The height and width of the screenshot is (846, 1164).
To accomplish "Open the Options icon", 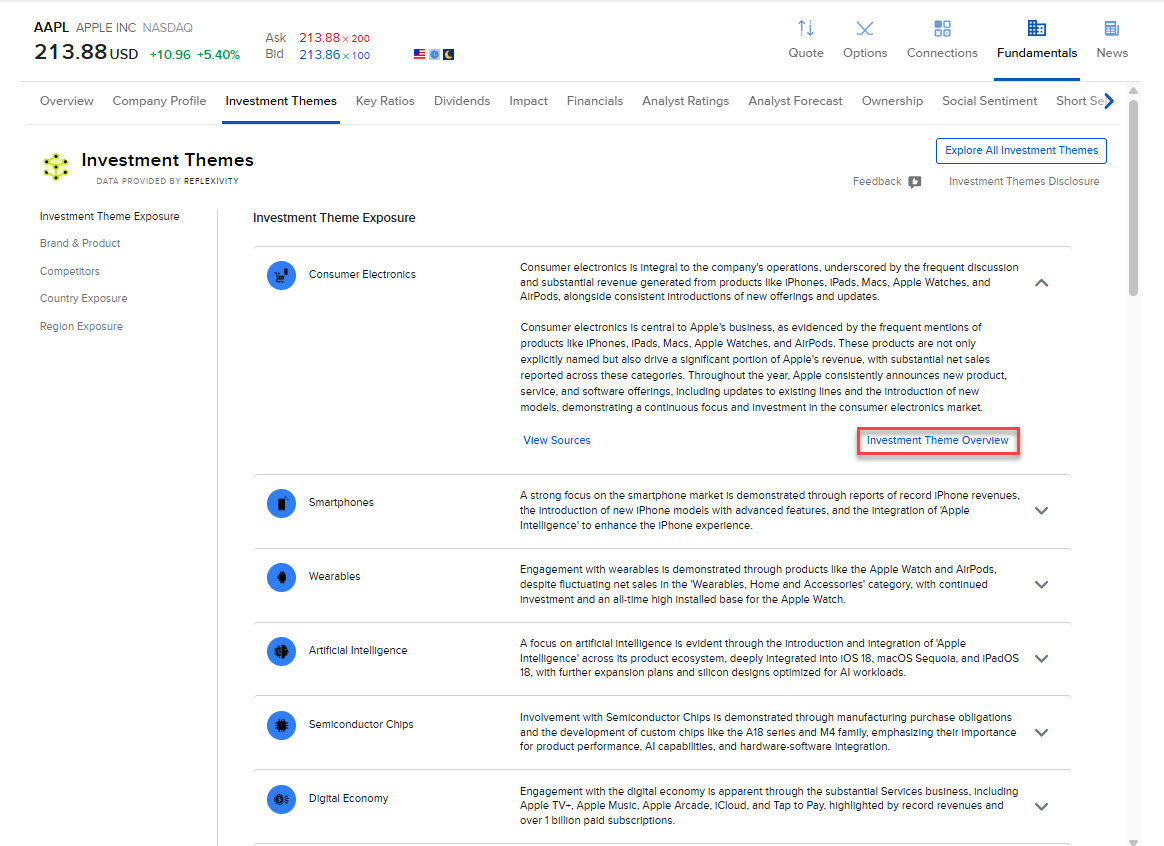I will (x=865, y=29).
